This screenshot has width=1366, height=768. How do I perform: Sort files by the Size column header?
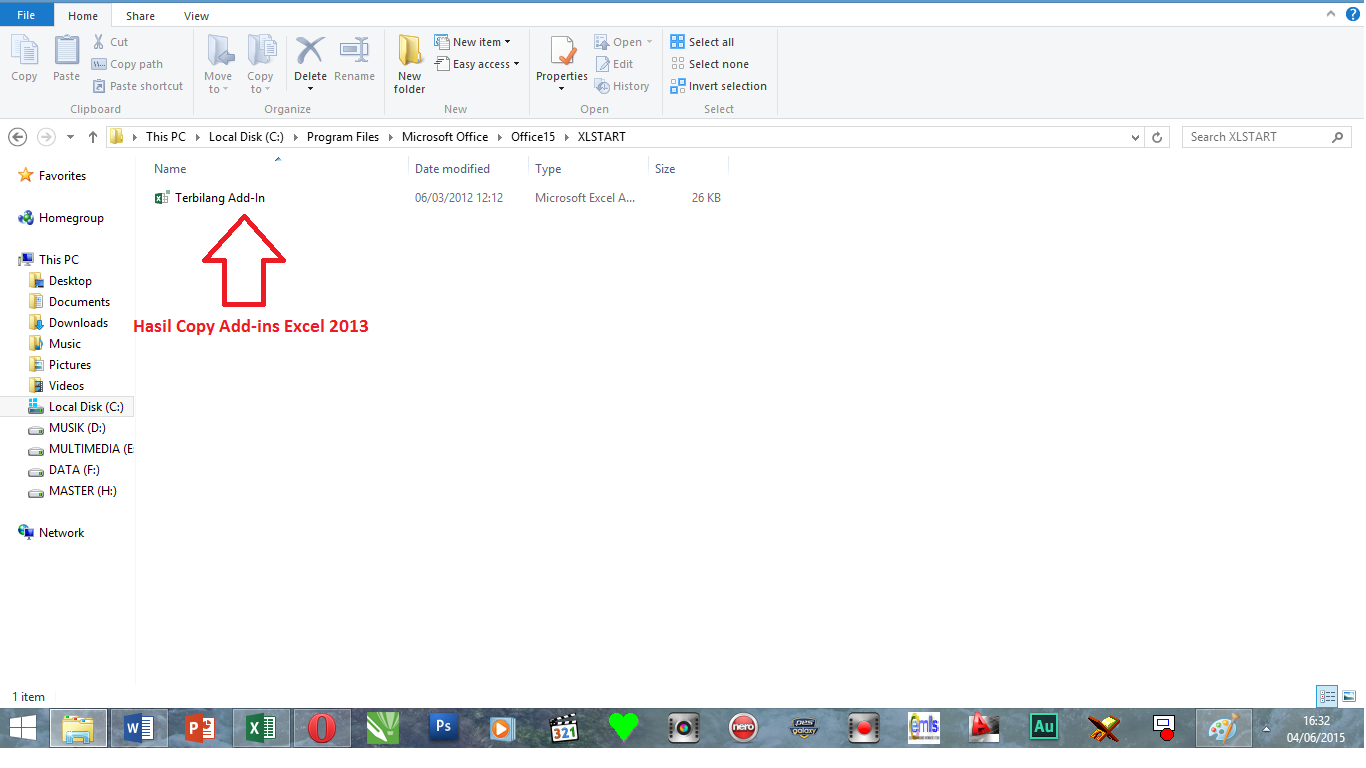click(665, 169)
